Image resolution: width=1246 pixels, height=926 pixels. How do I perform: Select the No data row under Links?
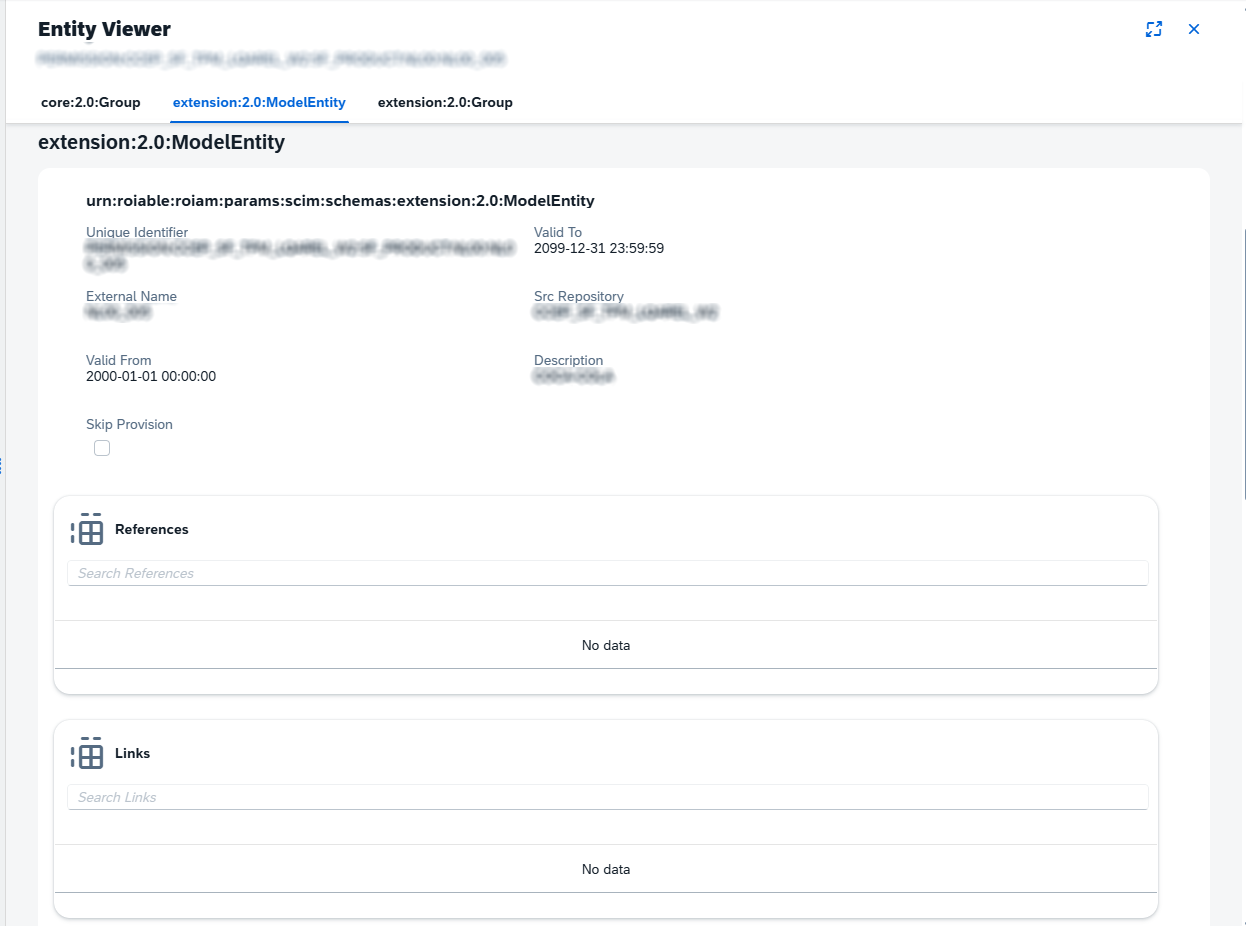pos(606,869)
